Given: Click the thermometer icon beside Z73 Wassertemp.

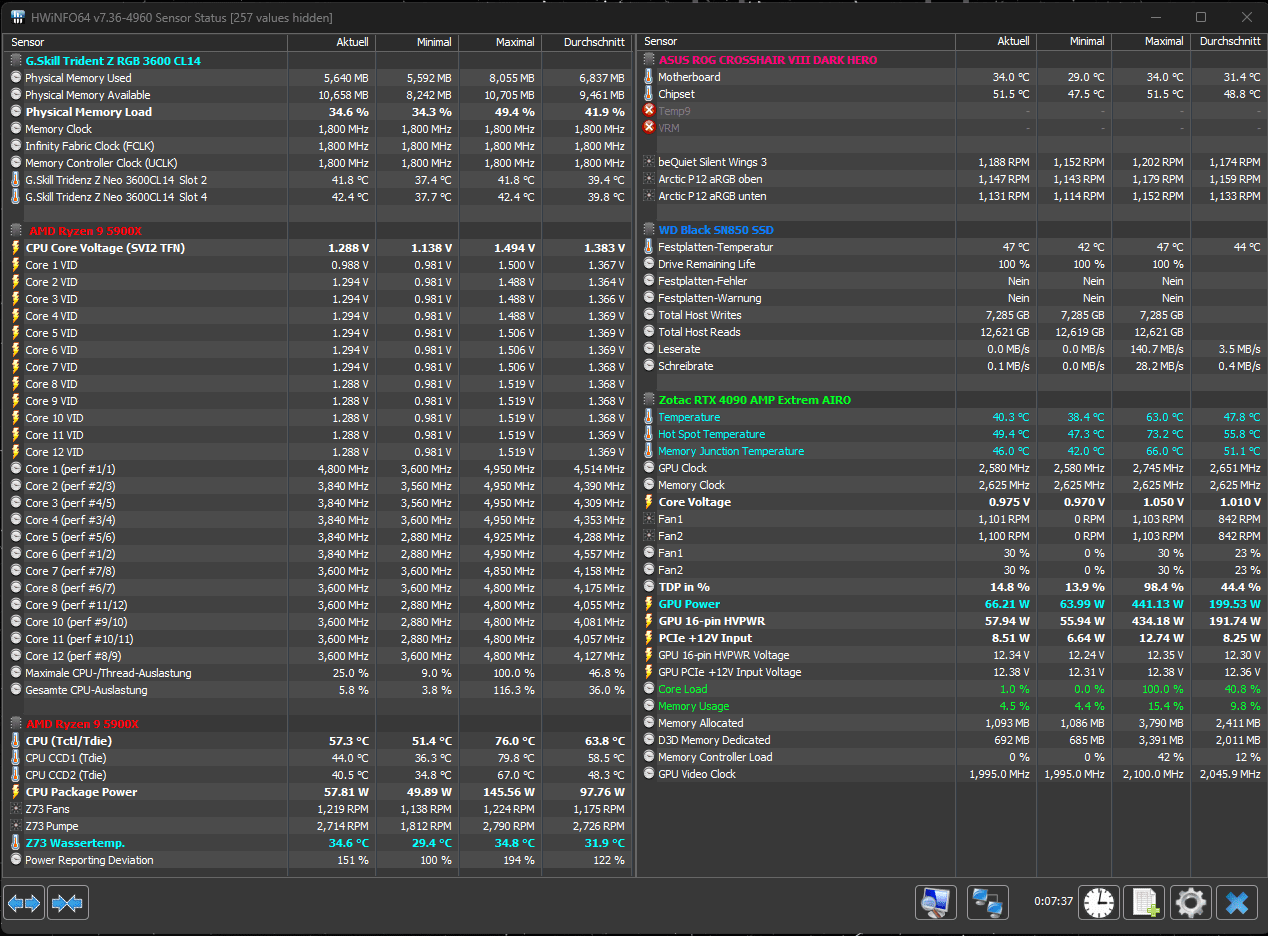Looking at the screenshot, I should [x=16, y=843].
